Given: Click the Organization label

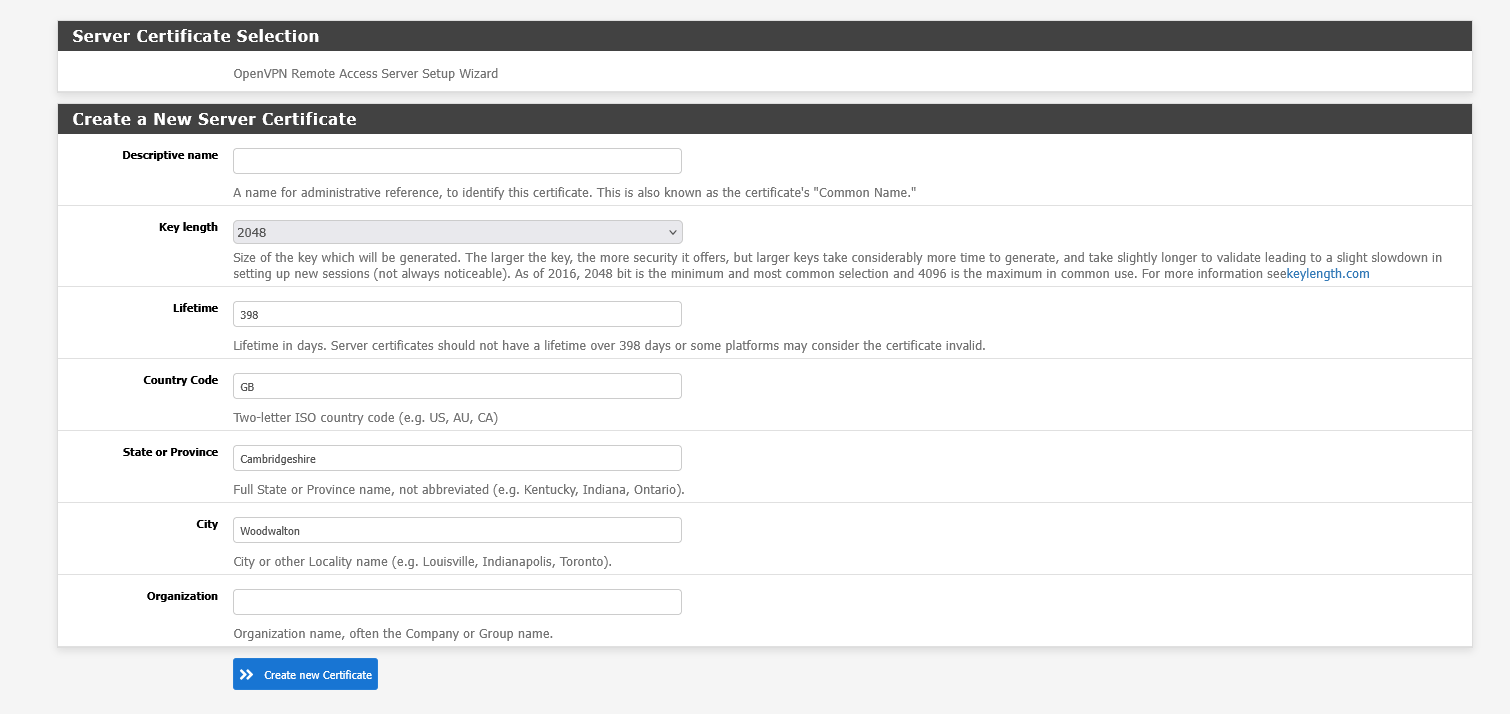Looking at the screenshot, I should (x=182, y=596).
